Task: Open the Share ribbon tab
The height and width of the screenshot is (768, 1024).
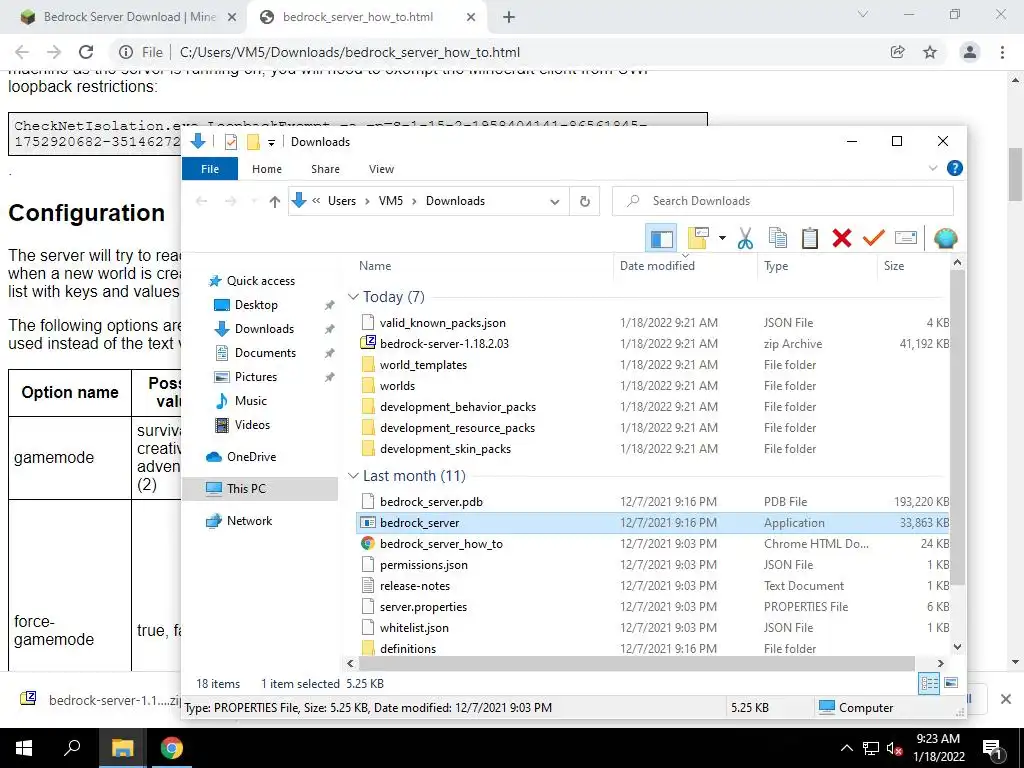Action: [x=325, y=169]
